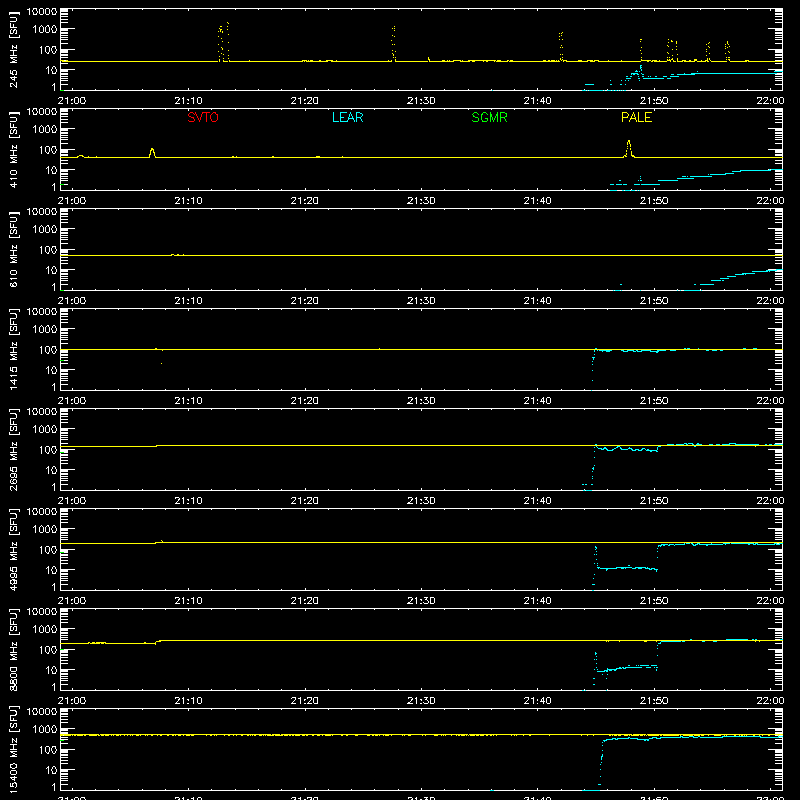
Task: Click the 1000 tick on the 15400 MHz axis
Action: pyautogui.click(x=45, y=730)
